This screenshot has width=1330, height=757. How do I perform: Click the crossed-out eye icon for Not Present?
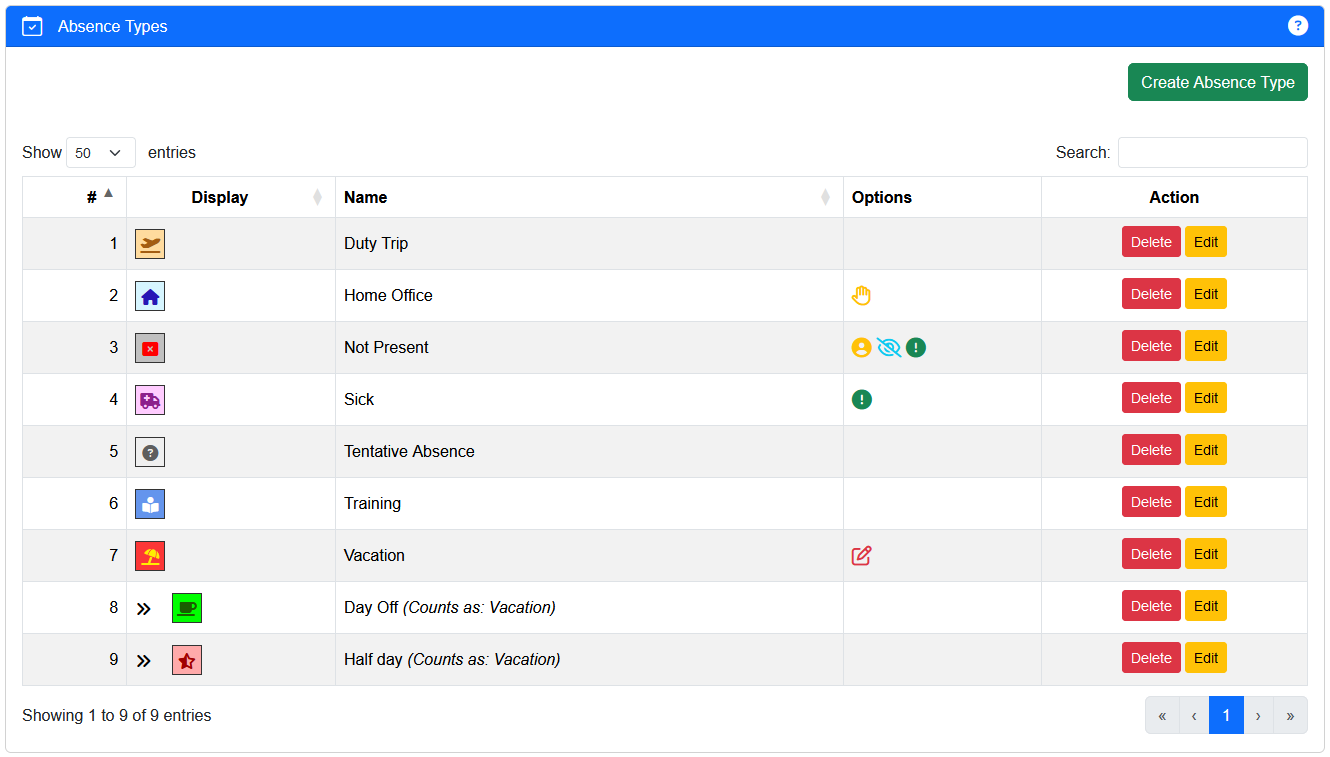(x=888, y=347)
